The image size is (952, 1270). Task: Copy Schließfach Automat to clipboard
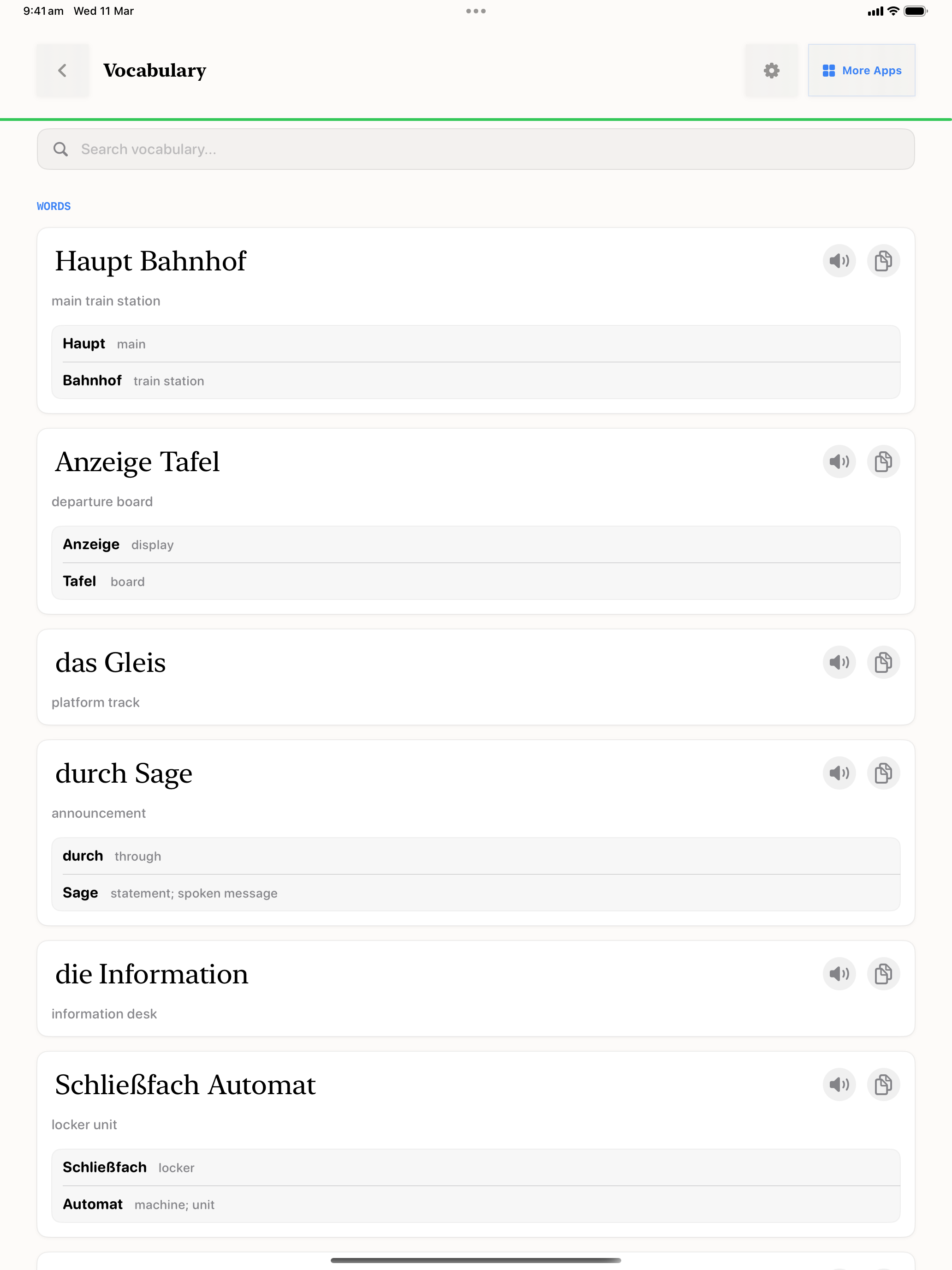883,1084
